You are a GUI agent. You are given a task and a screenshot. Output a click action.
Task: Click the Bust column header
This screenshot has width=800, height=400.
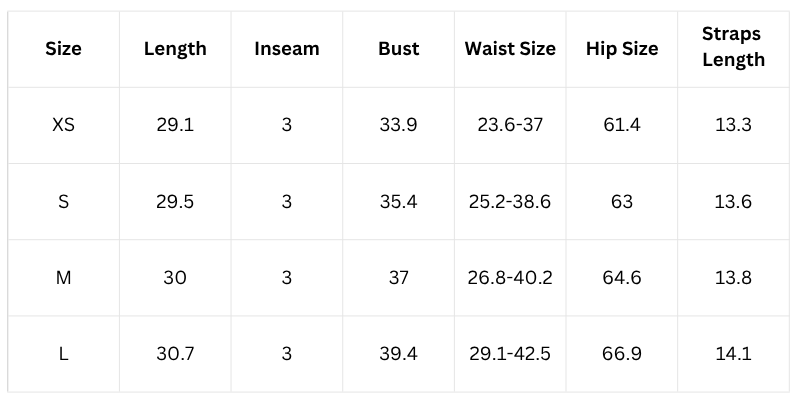click(x=399, y=49)
